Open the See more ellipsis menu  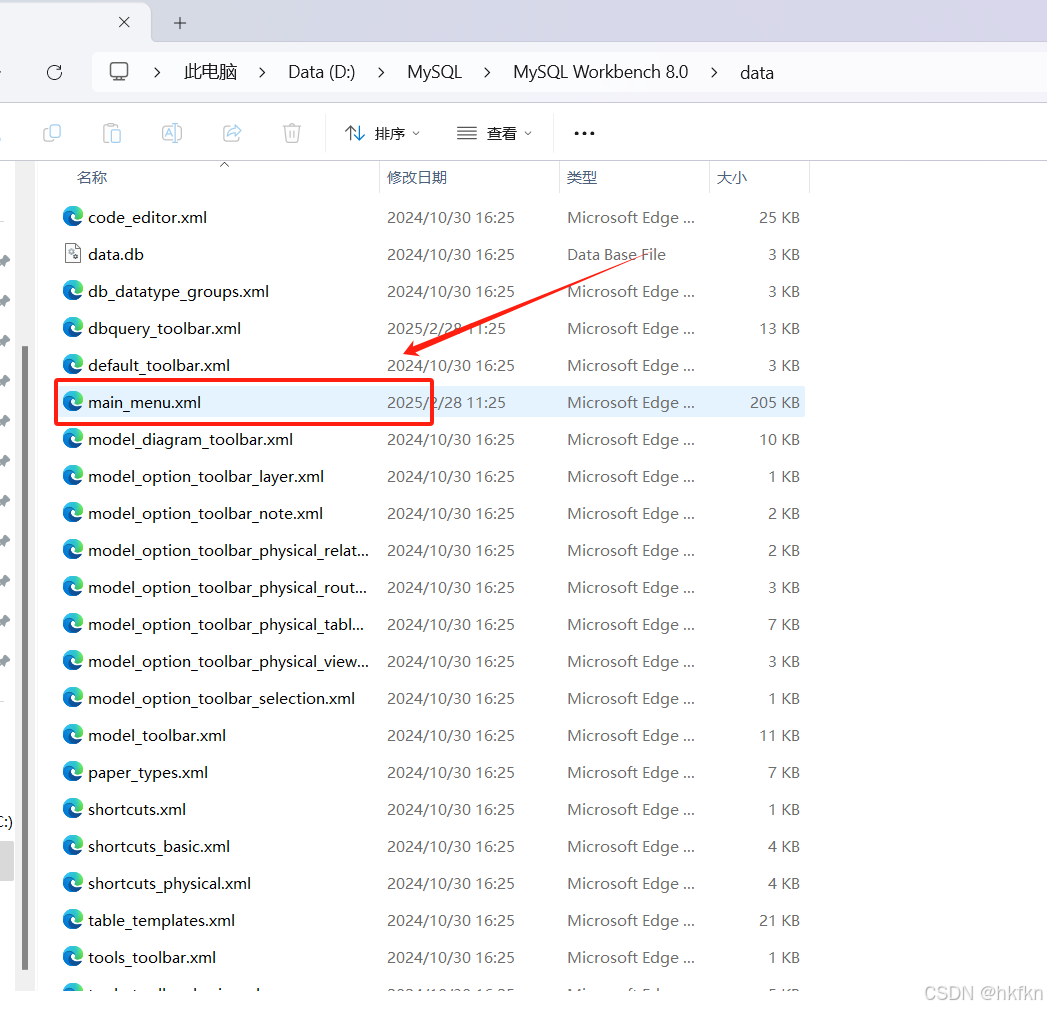click(584, 132)
